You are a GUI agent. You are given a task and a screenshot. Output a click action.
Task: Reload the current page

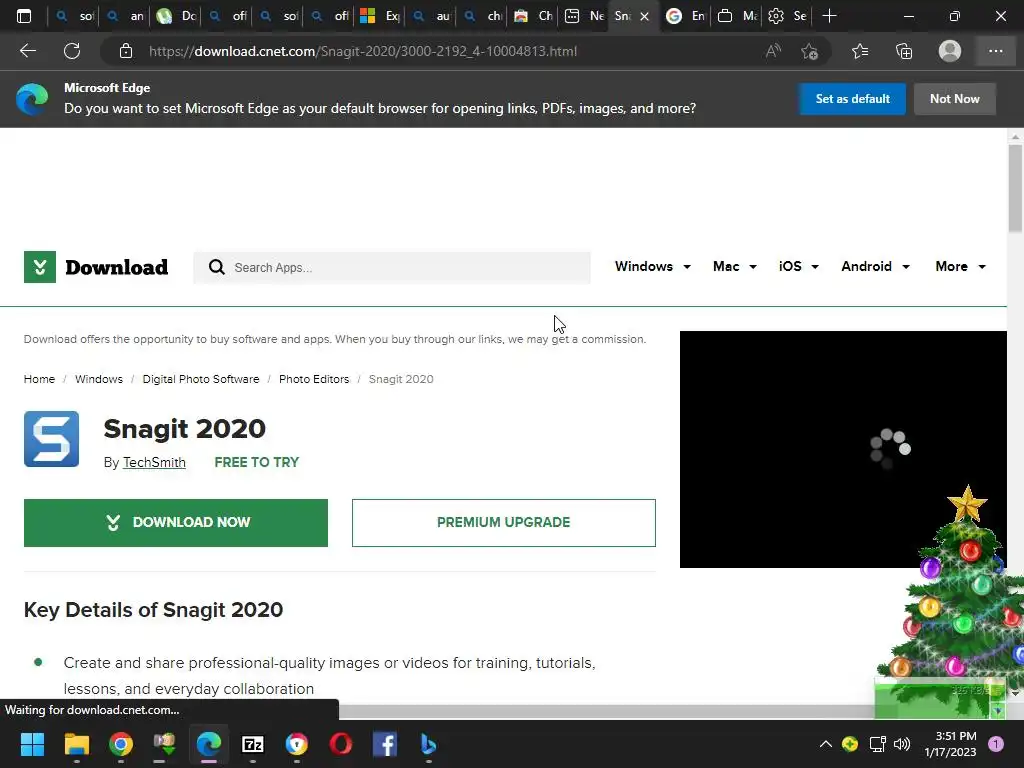72,51
